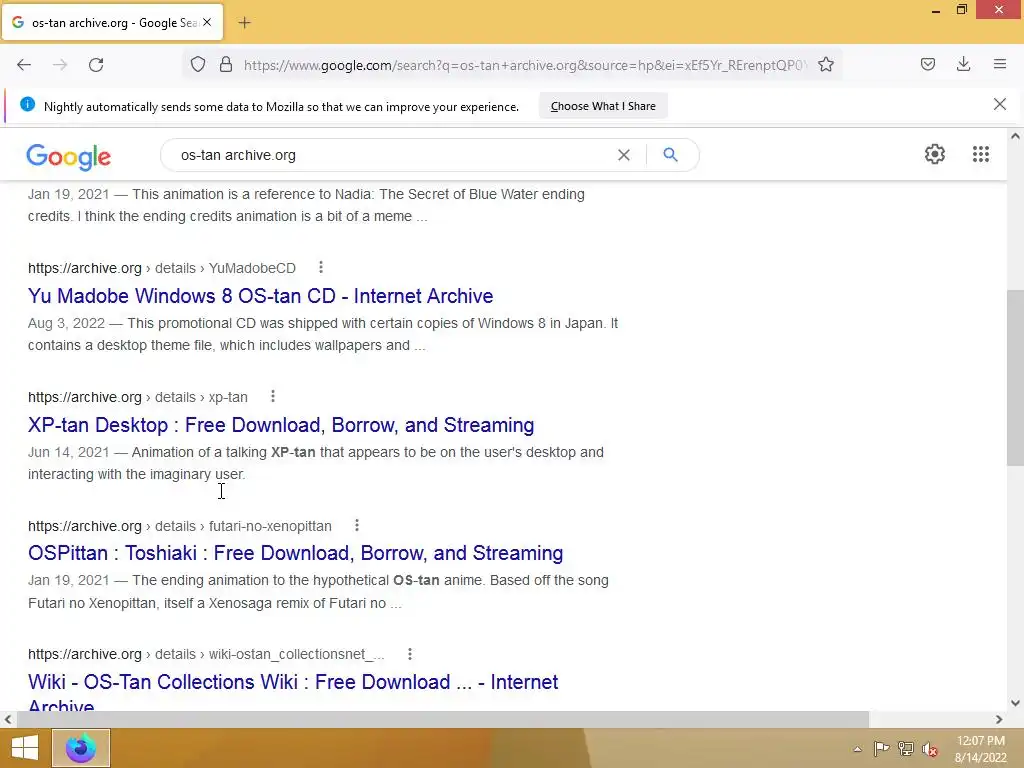This screenshot has height=768, width=1024.
Task: Click the Aug 3, 2022 snippet text
Action: tap(323, 334)
